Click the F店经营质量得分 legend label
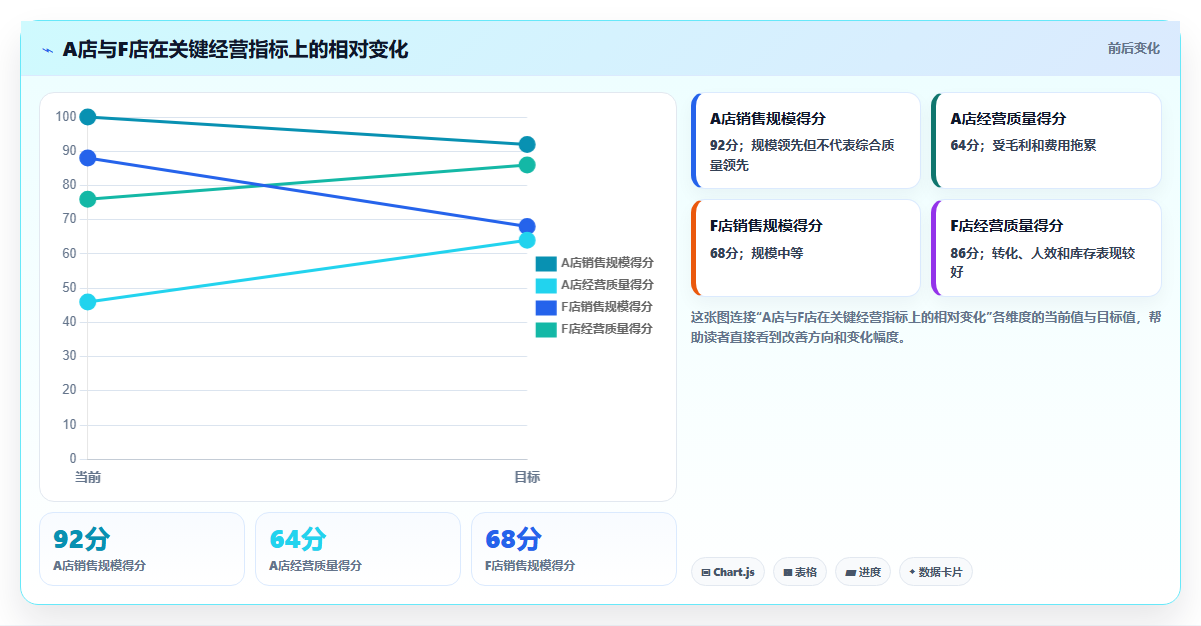Viewport: 1201px width, 626px height. tap(607, 329)
